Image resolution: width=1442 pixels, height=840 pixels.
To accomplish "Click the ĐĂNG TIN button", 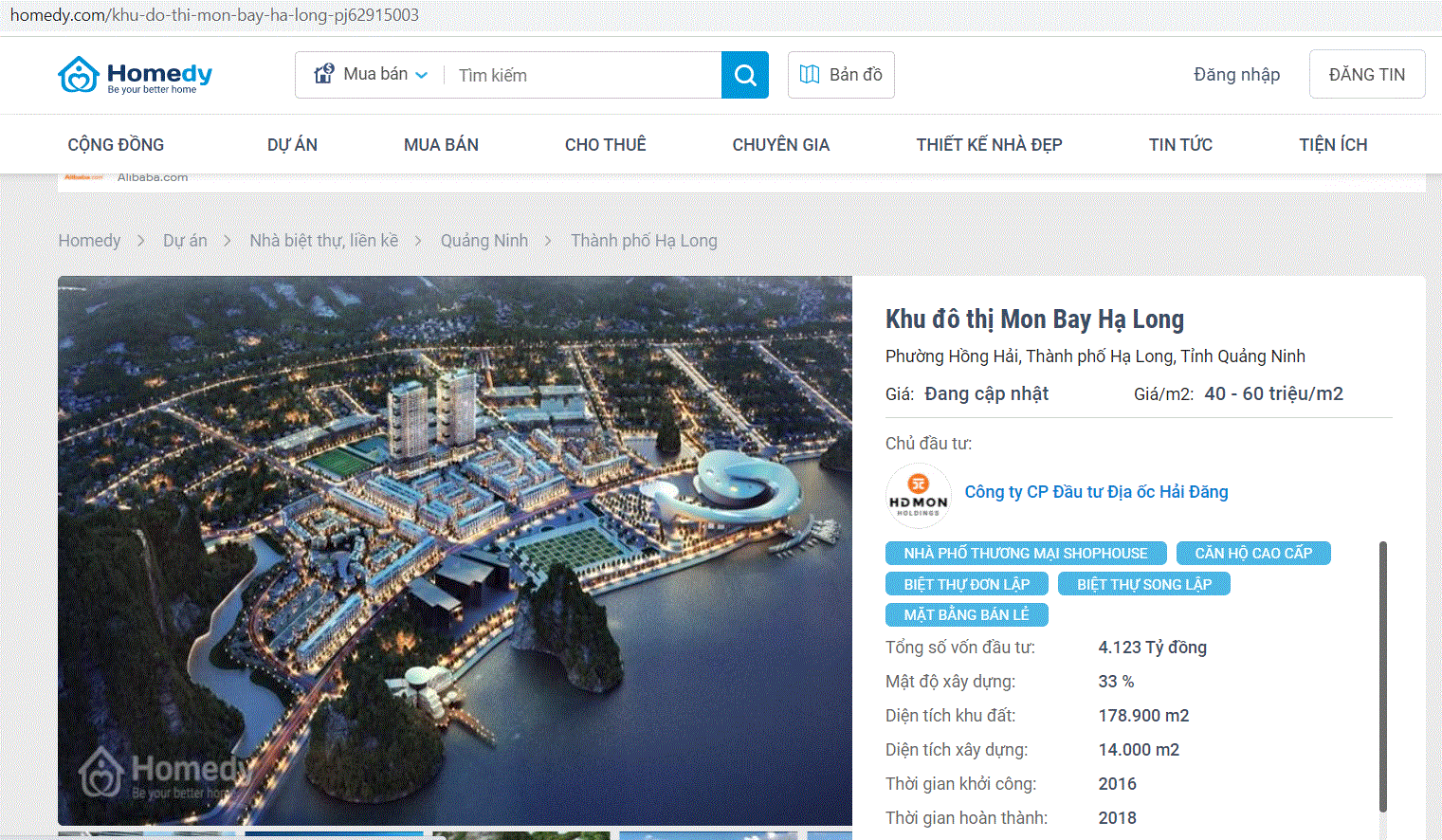I will tap(1367, 74).
